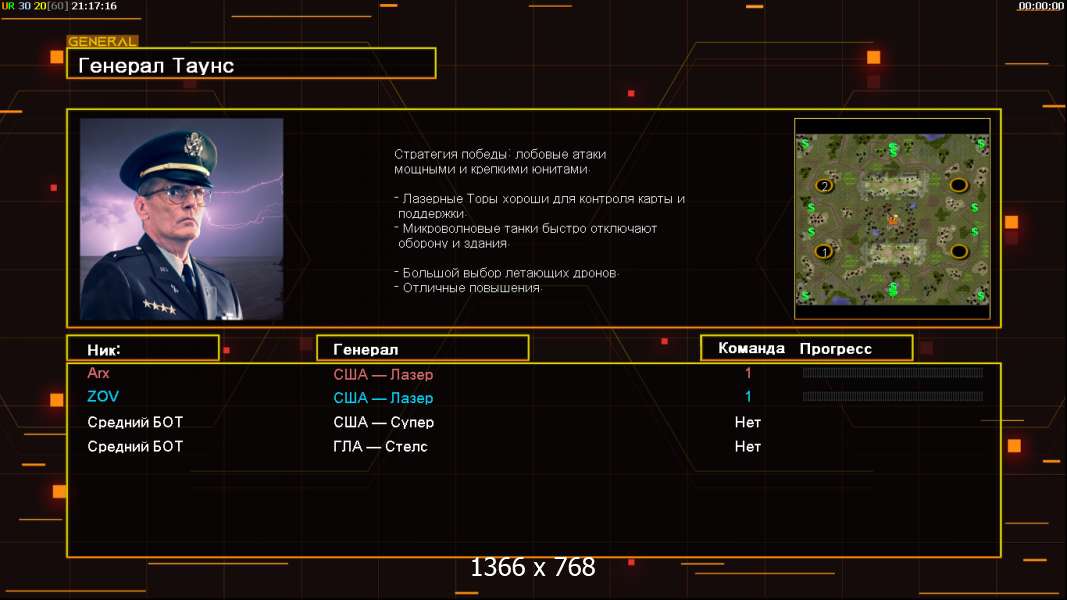Click the ZOV loading progress bar
Image resolution: width=1067 pixels, height=600 pixels.
(x=893, y=396)
